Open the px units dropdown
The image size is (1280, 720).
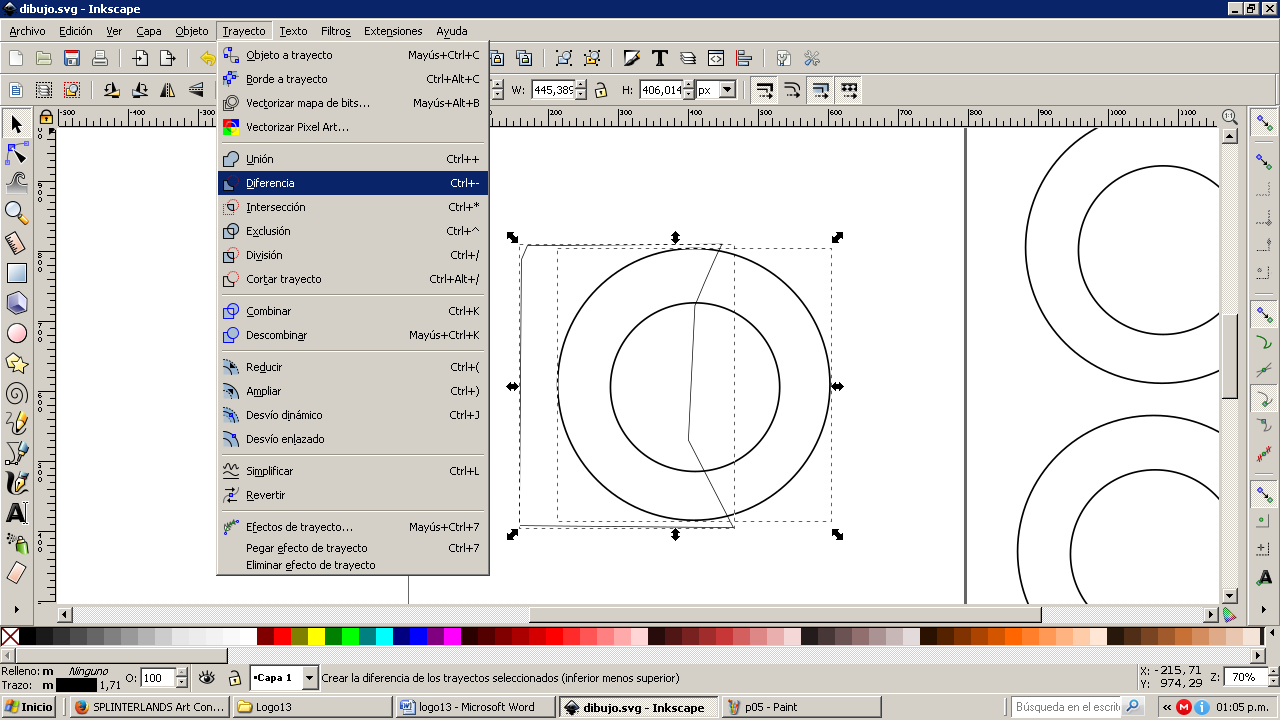(x=727, y=90)
